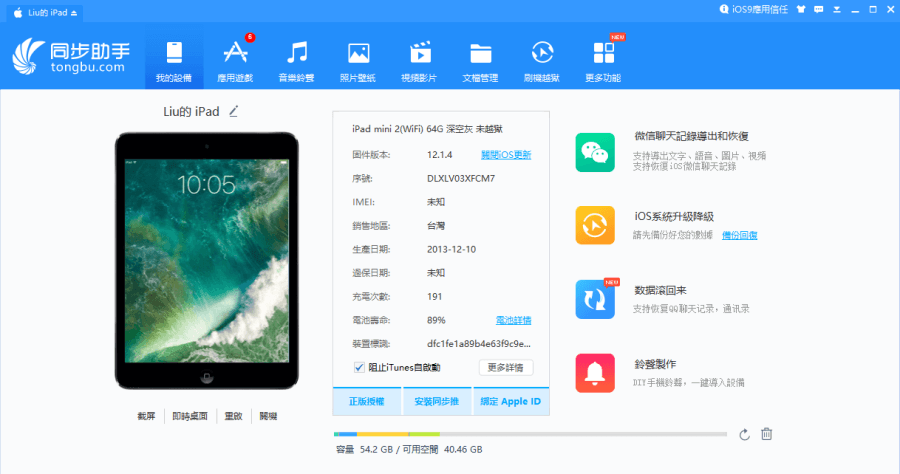Screen dimensions: 900x474
Task: Click 鈴聲製作 title text
Action: click(x=655, y=364)
